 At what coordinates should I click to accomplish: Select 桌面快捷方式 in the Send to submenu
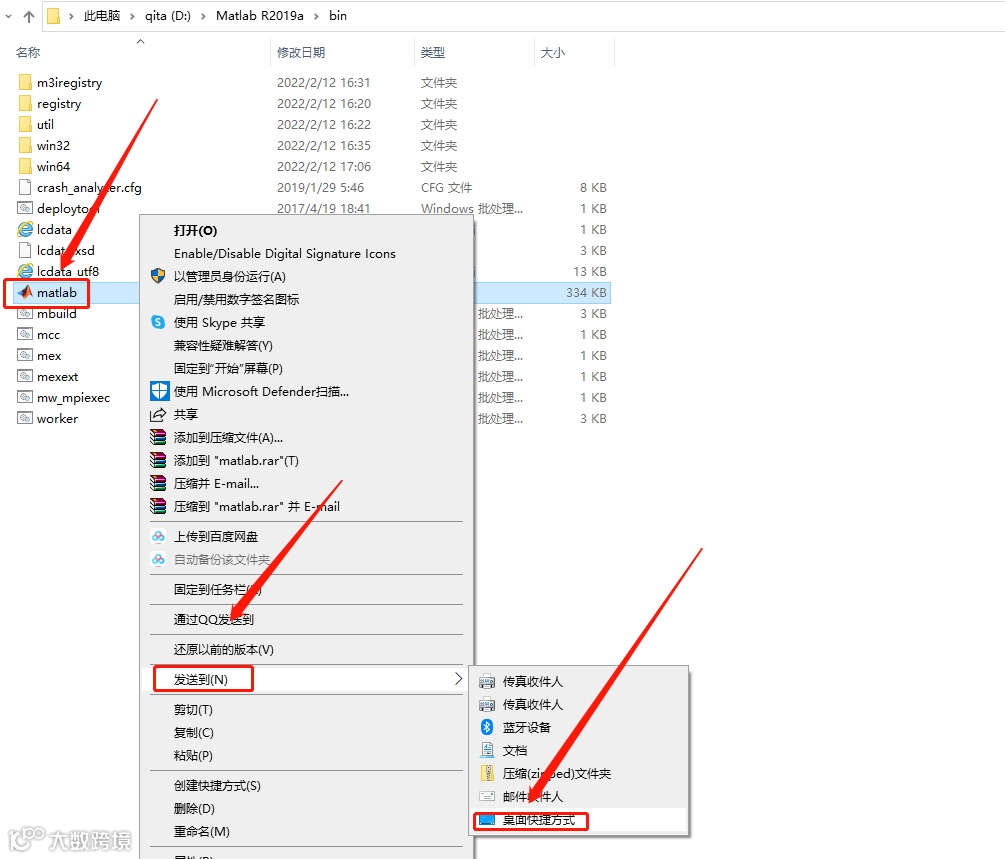click(x=539, y=820)
